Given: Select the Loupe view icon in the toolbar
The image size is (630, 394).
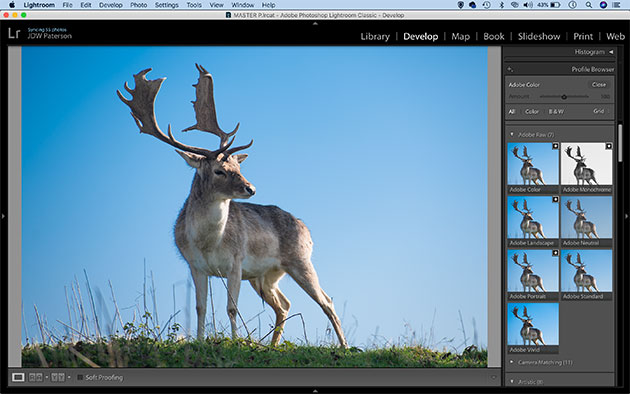Looking at the screenshot, I should point(18,378).
